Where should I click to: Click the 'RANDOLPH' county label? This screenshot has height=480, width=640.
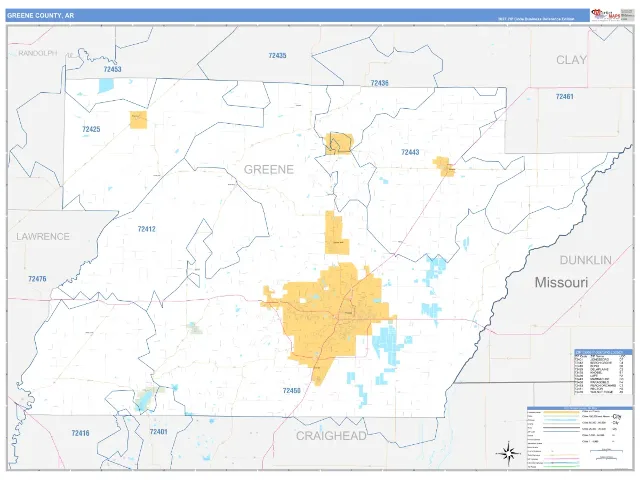pyautogui.click(x=38, y=53)
